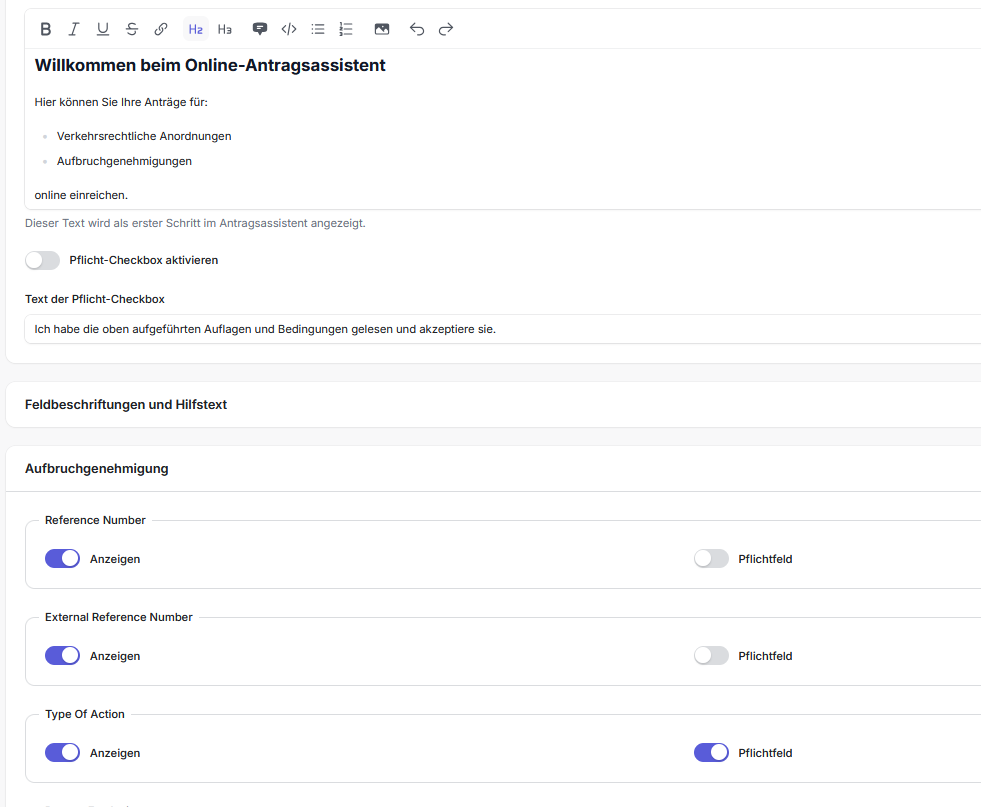Insert an image via the toolbar
981x807 pixels.
click(x=382, y=29)
